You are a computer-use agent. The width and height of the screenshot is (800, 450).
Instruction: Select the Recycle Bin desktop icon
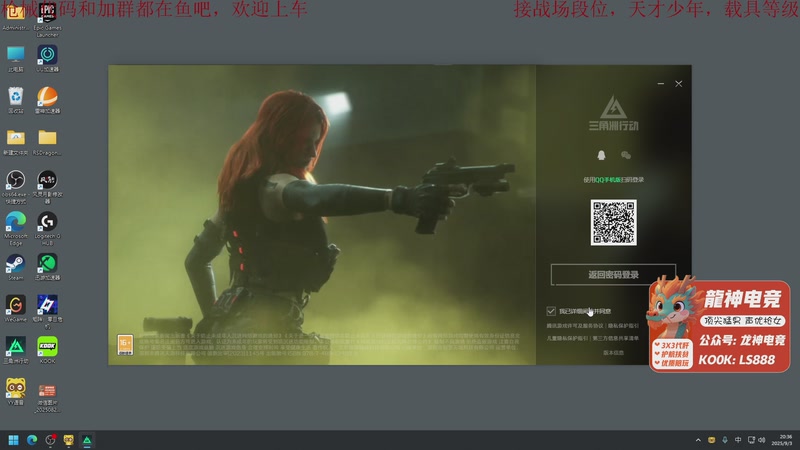15,101
